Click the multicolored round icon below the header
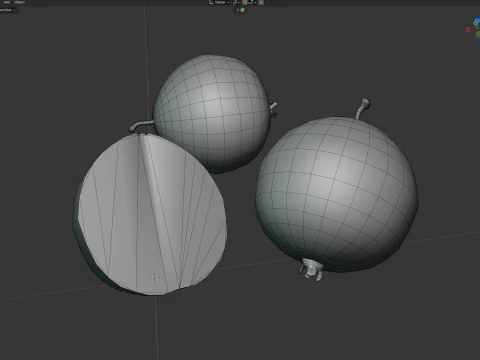Screen dimensions: 480x360 point(242,10)
